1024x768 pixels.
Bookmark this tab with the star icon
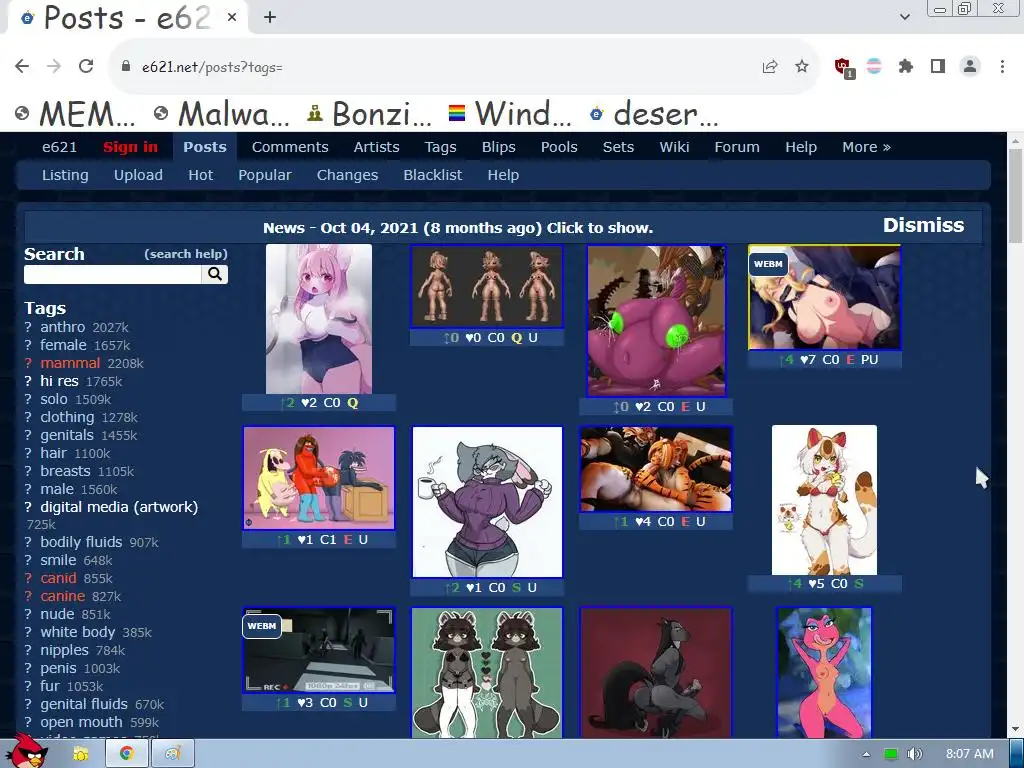(802, 67)
